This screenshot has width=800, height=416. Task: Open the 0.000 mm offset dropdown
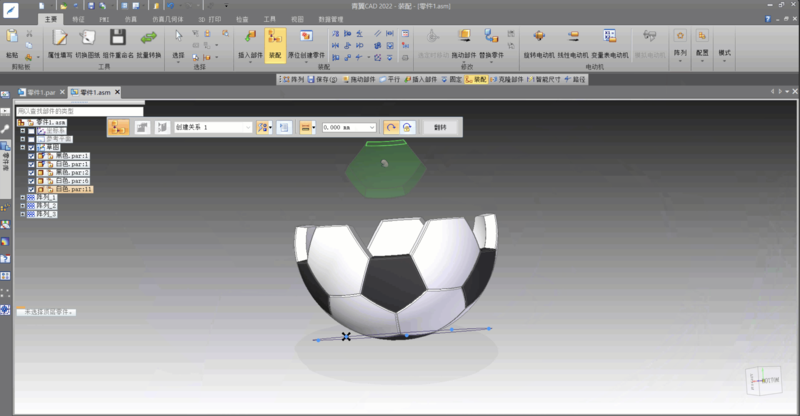[372, 128]
